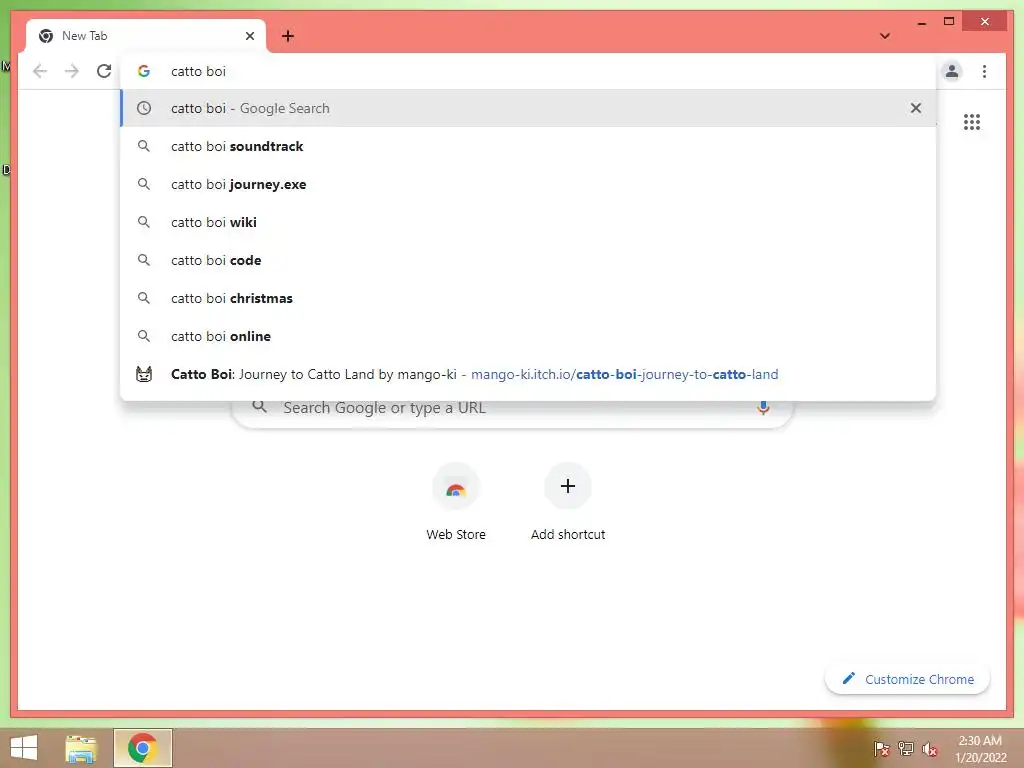Click the Google G icon in the address bar
The image size is (1024, 768).
(x=144, y=71)
